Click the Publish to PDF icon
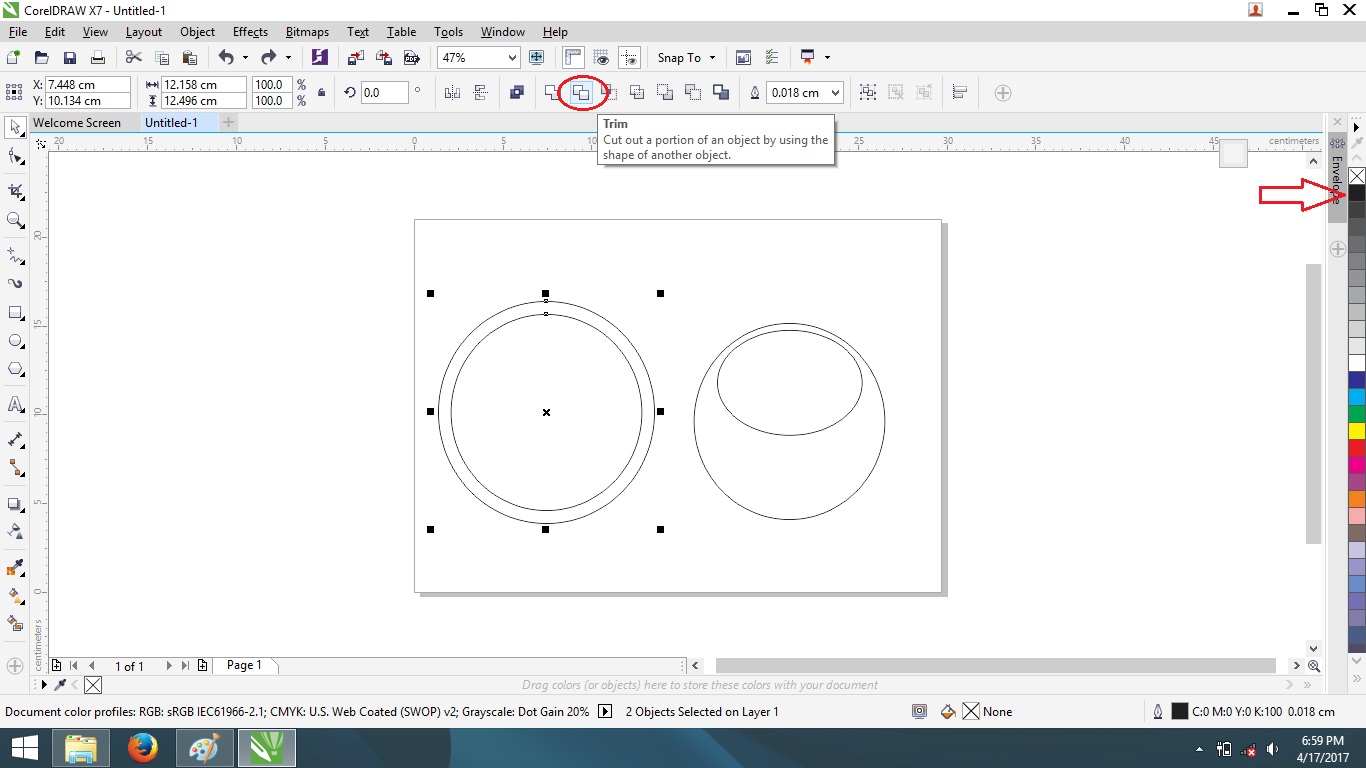Viewport: 1366px width, 768px height. (x=410, y=58)
